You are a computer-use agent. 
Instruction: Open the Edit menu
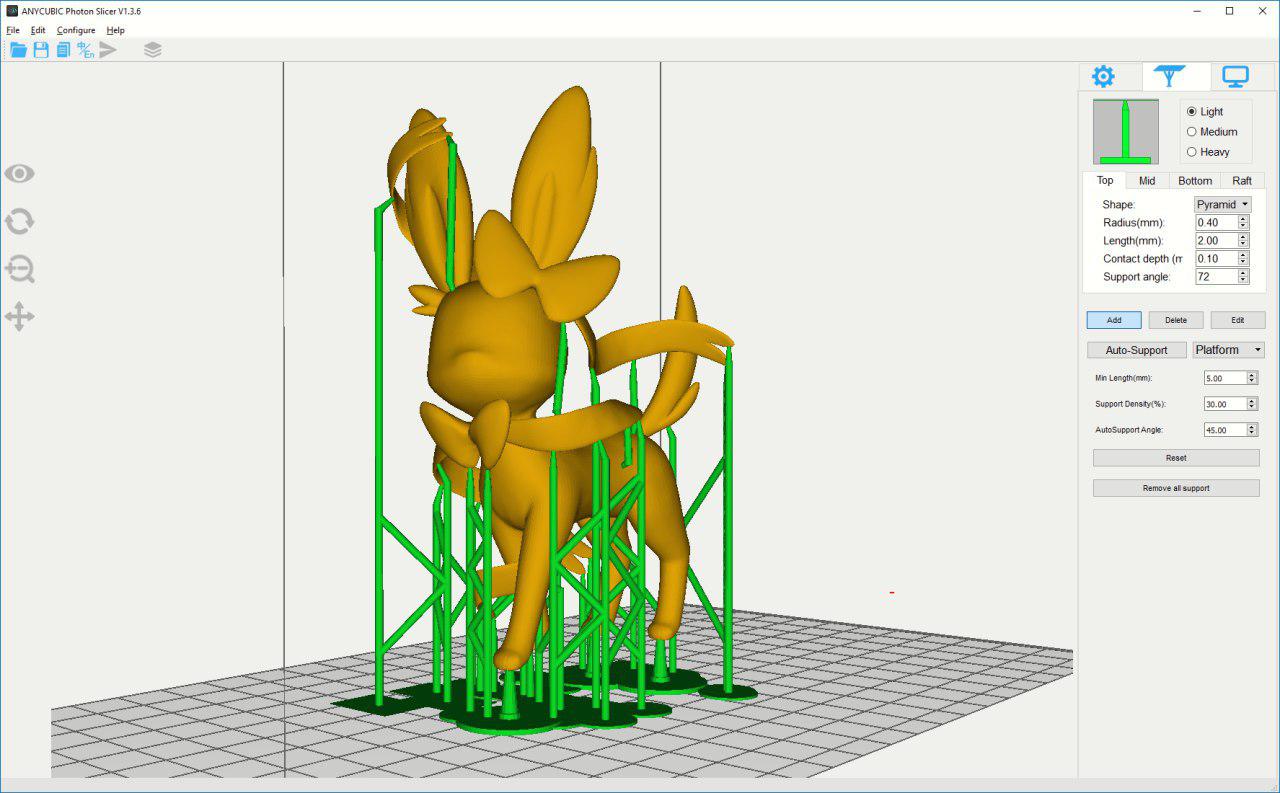tap(38, 30)
